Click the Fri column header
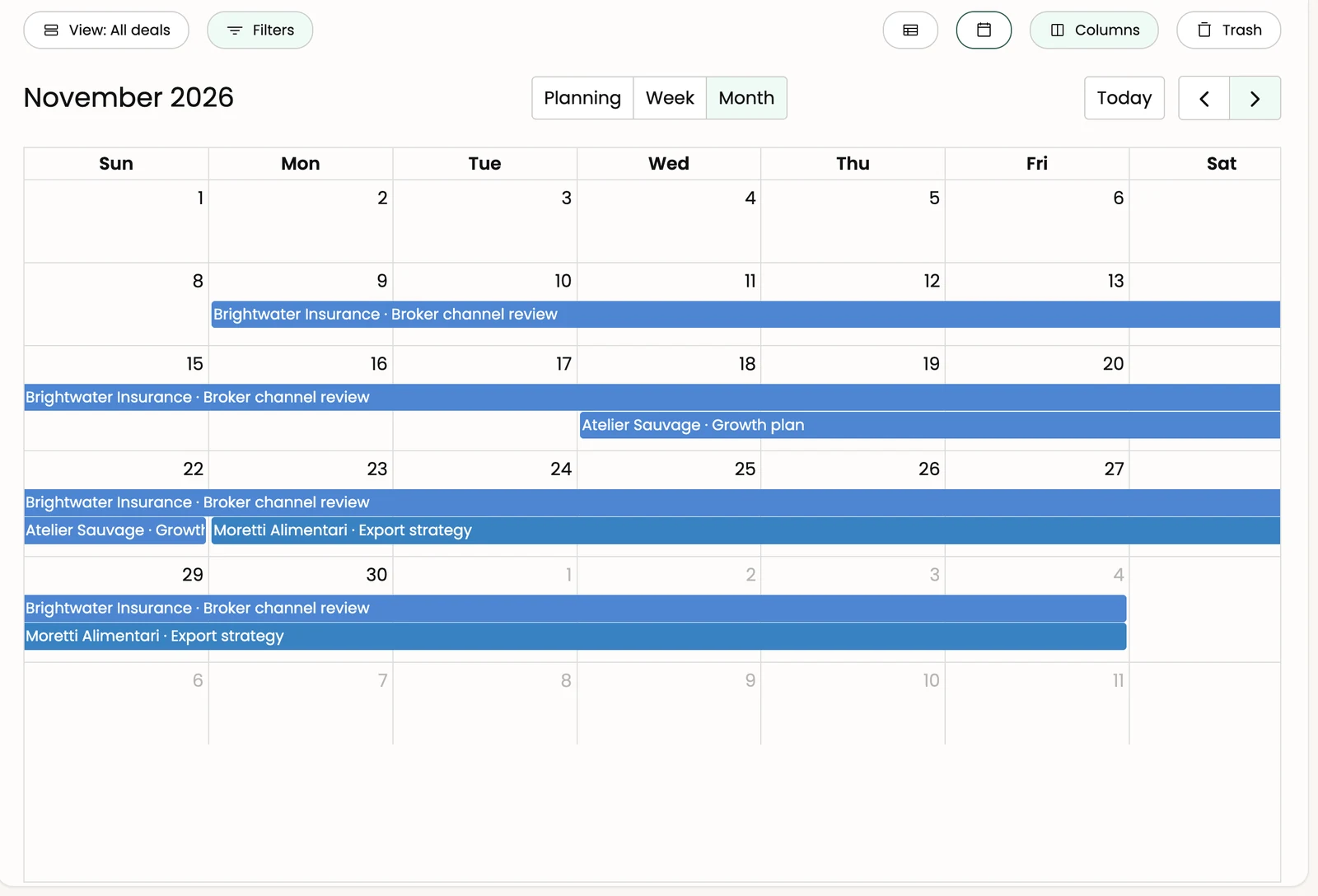 pyautogui.click(x=1037, y=164)
